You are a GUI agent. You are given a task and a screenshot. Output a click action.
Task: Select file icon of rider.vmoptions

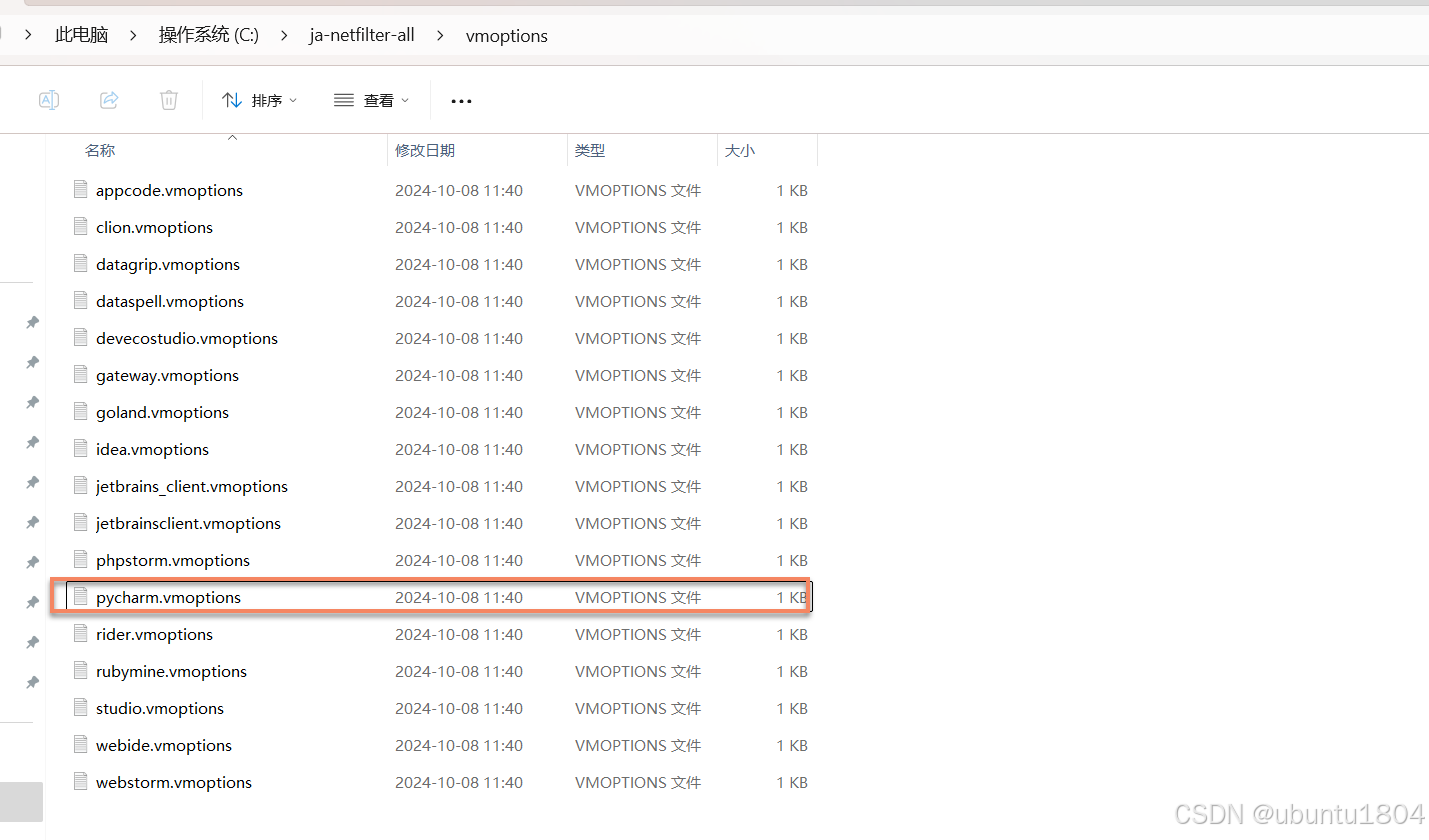pyautogui.click(x=81, y=633)
